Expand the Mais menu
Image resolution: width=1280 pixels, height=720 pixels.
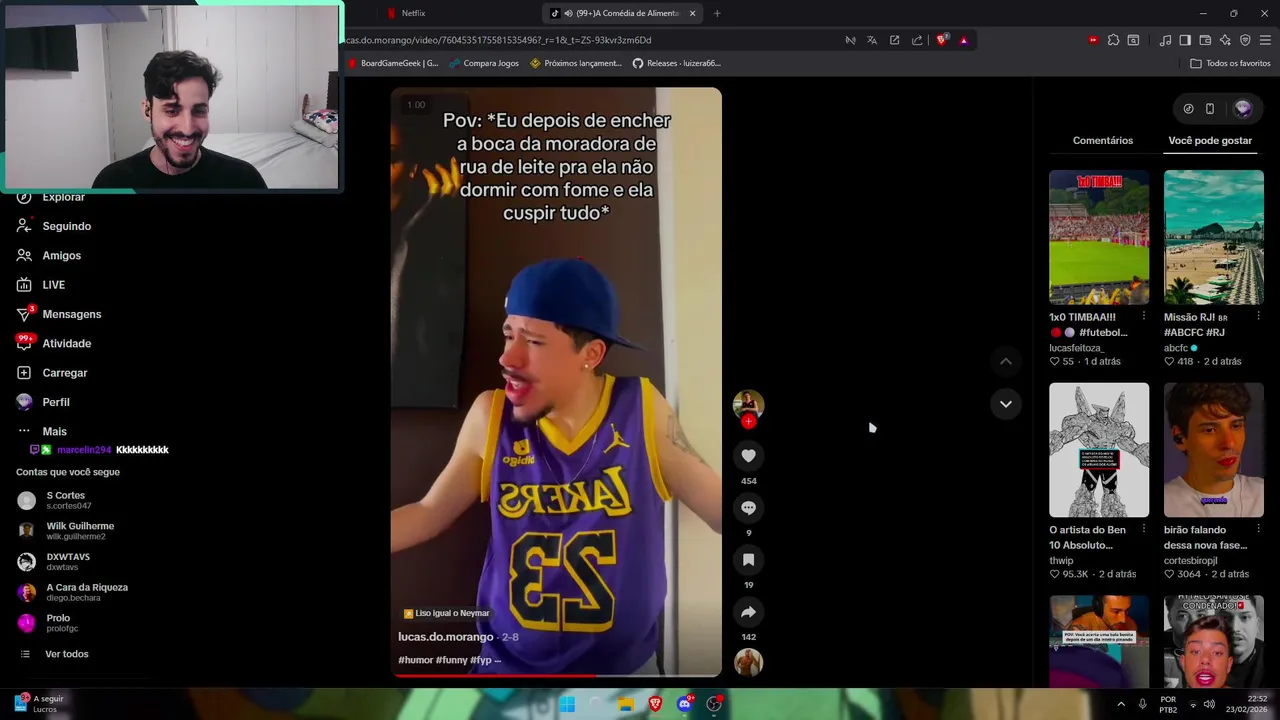[x=54, y=431]
